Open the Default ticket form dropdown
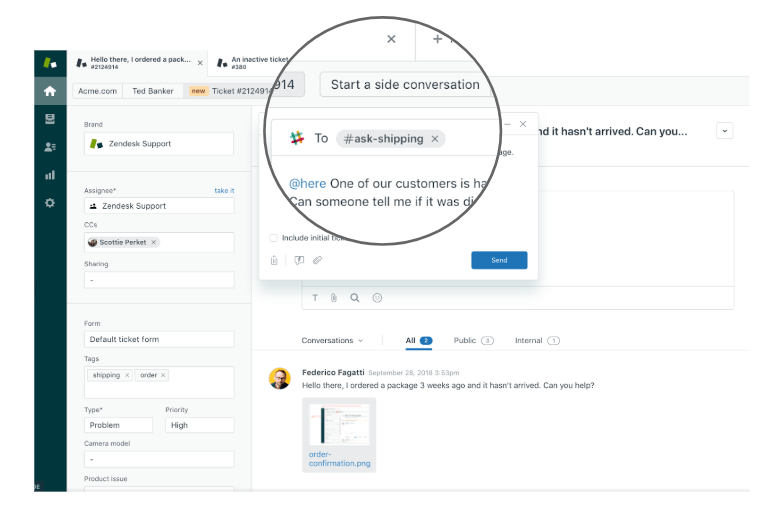This screenshot has width=769, height=505. pos(159,339)
